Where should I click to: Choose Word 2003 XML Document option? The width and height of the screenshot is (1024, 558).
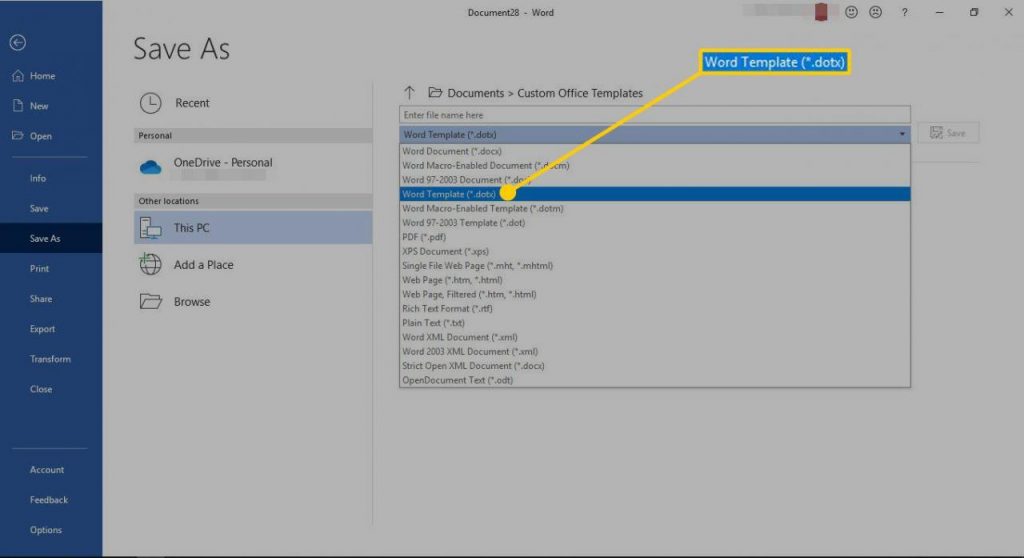tap(654, 352)
